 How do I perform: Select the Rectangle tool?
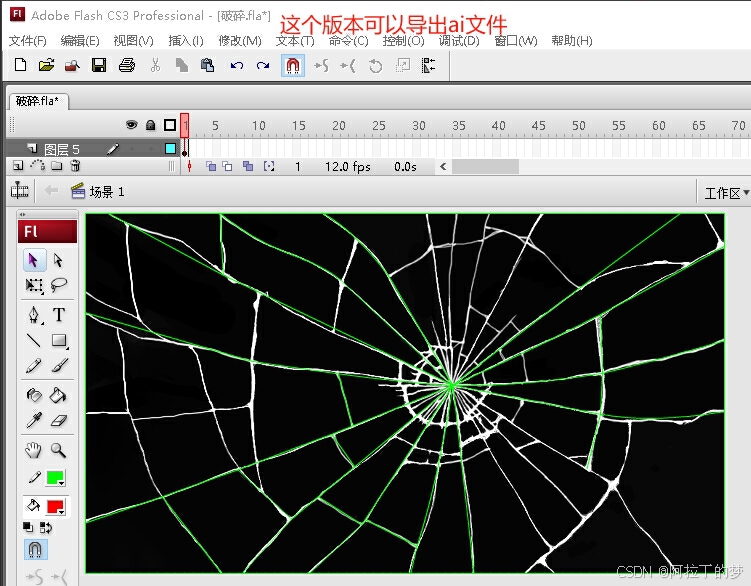click(59, 340)
